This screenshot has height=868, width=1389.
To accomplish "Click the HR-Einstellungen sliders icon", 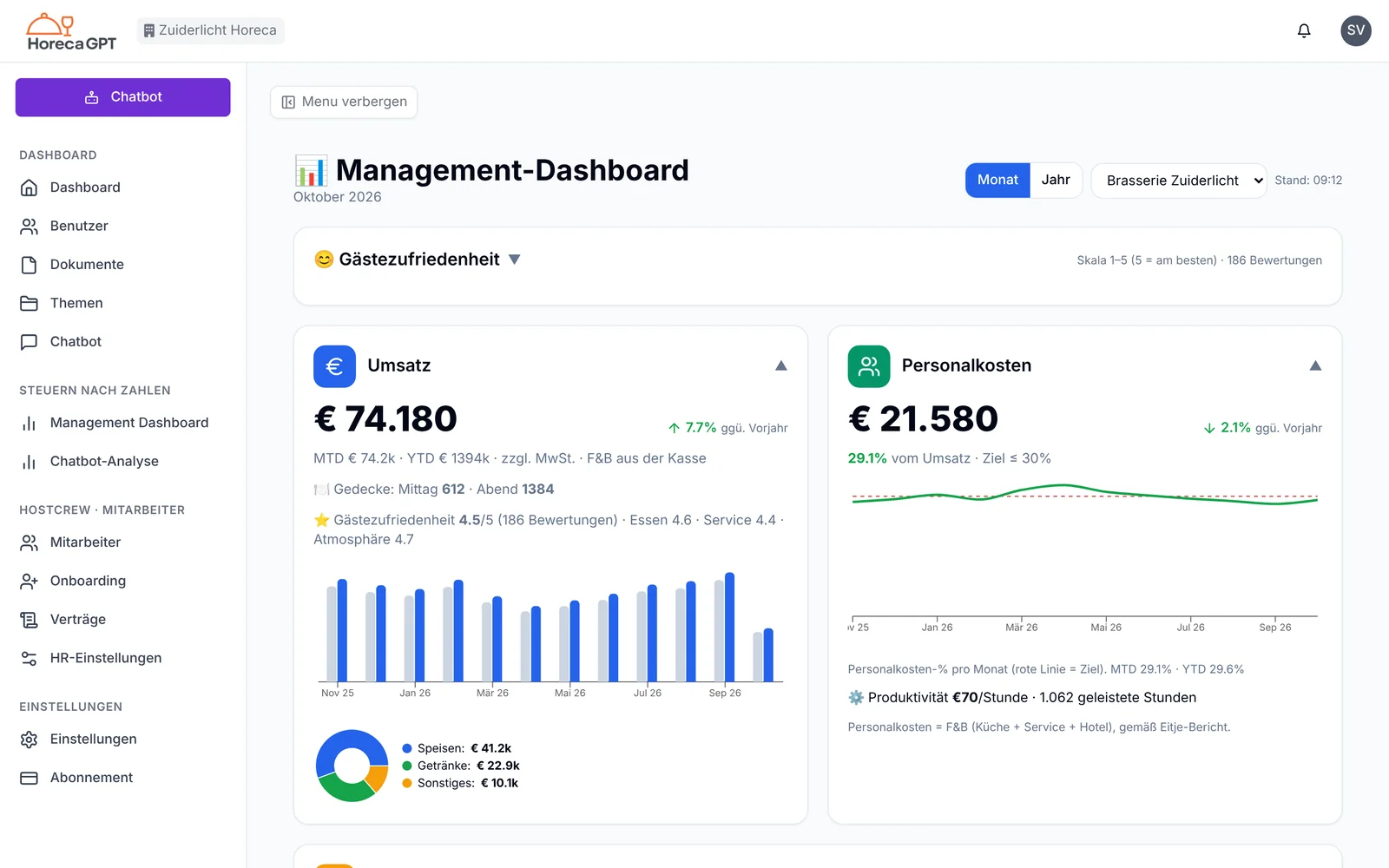I will point(29,658).
